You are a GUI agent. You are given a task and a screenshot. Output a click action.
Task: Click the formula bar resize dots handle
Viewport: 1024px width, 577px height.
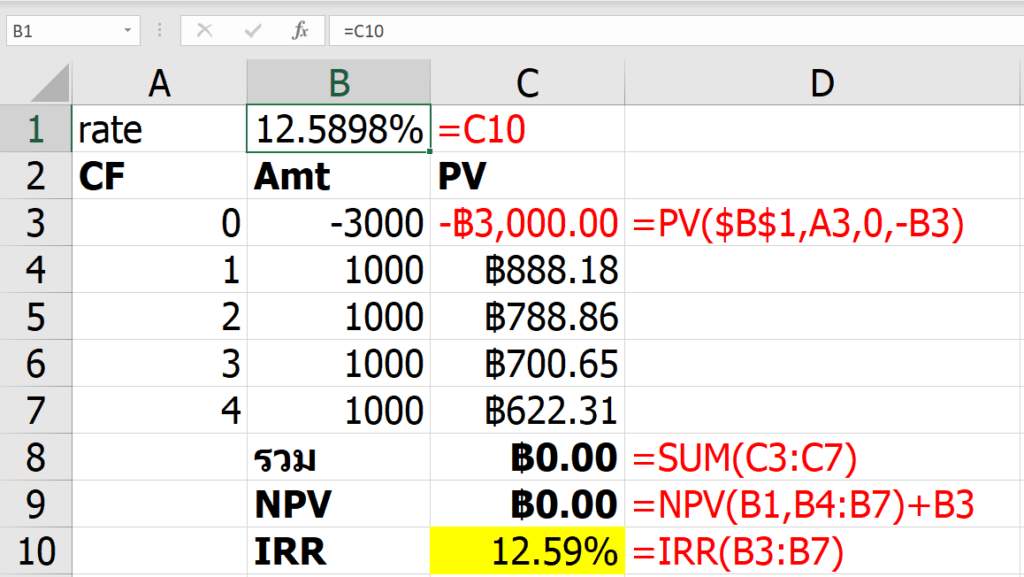(159, 30)
